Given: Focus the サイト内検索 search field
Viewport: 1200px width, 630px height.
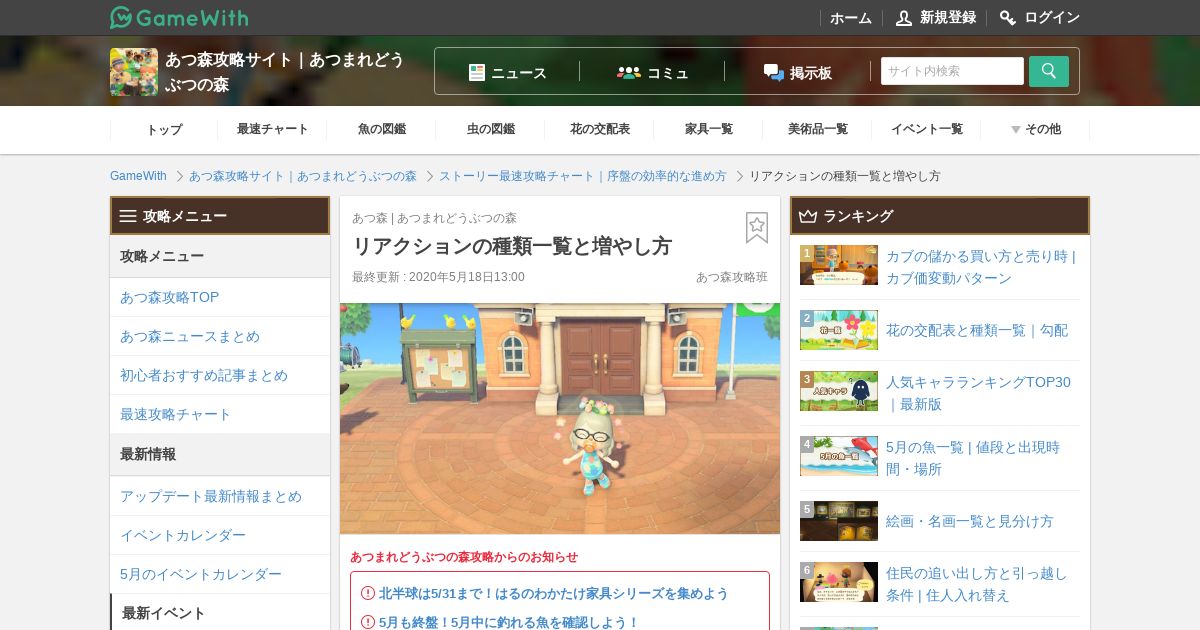Looking at the screenshot, I should pyautogui.click(x=952, y=71).
